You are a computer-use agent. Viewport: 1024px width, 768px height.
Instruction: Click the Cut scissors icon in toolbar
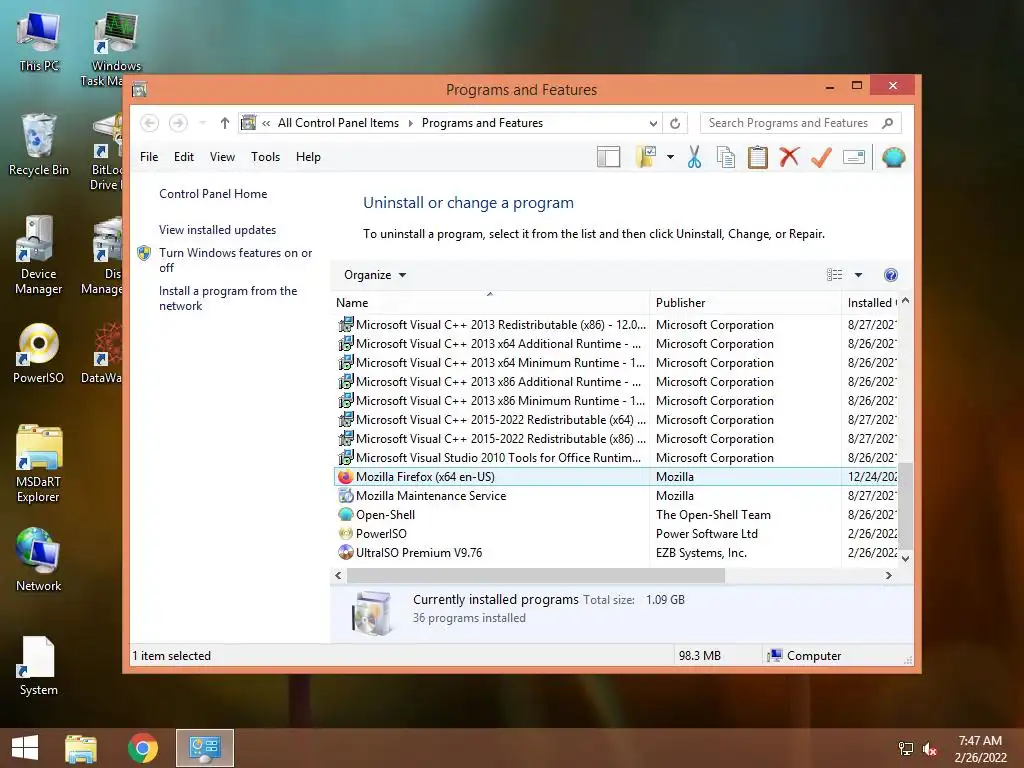(x=694, y=157)
